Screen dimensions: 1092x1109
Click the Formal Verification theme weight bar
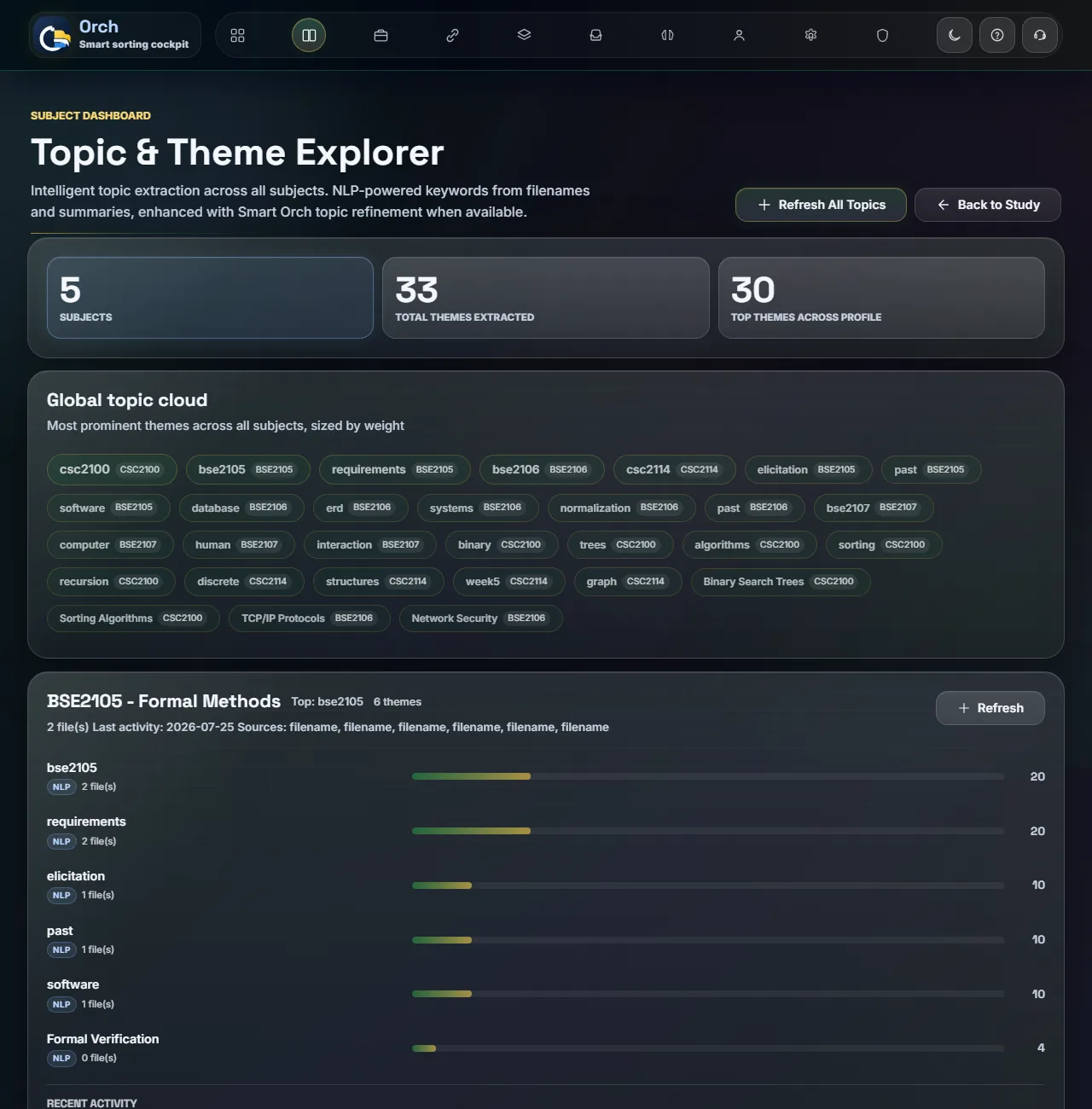click(x=708, y=1048)
